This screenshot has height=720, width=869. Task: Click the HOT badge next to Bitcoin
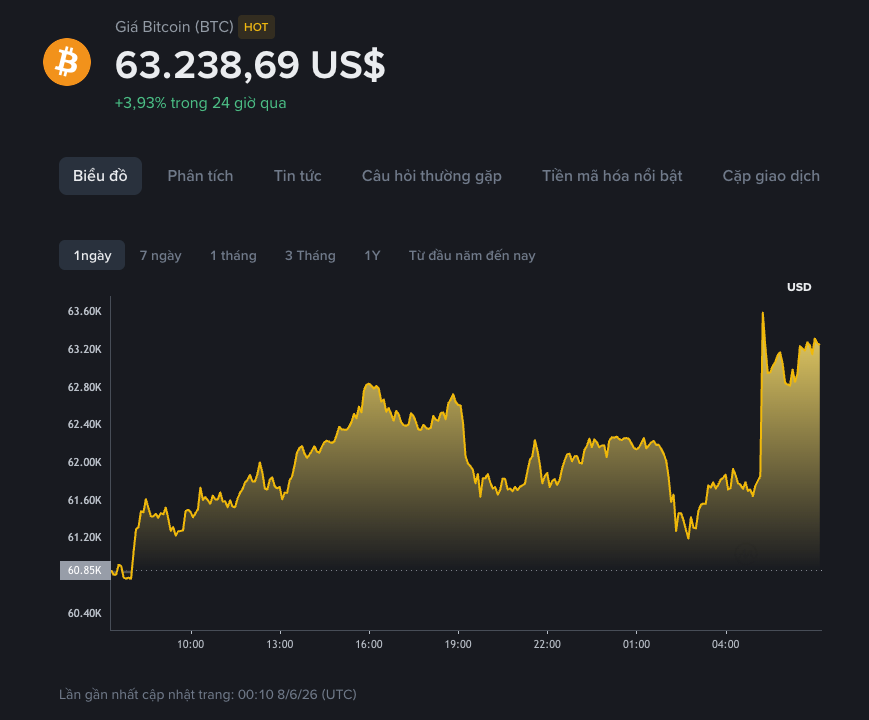point(256,27)
